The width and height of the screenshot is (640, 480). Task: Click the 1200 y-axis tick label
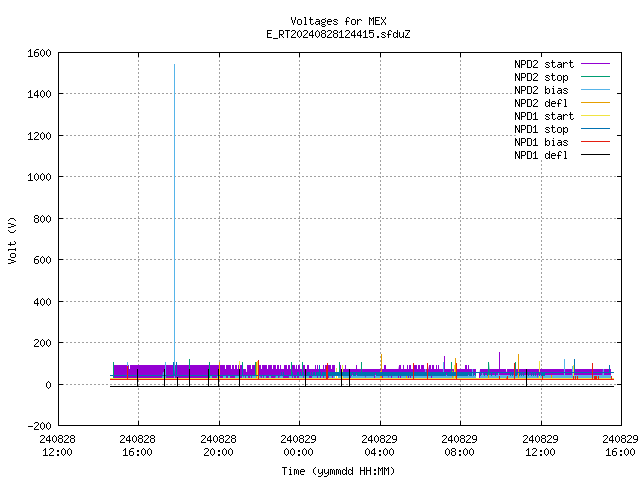(39, 136)
